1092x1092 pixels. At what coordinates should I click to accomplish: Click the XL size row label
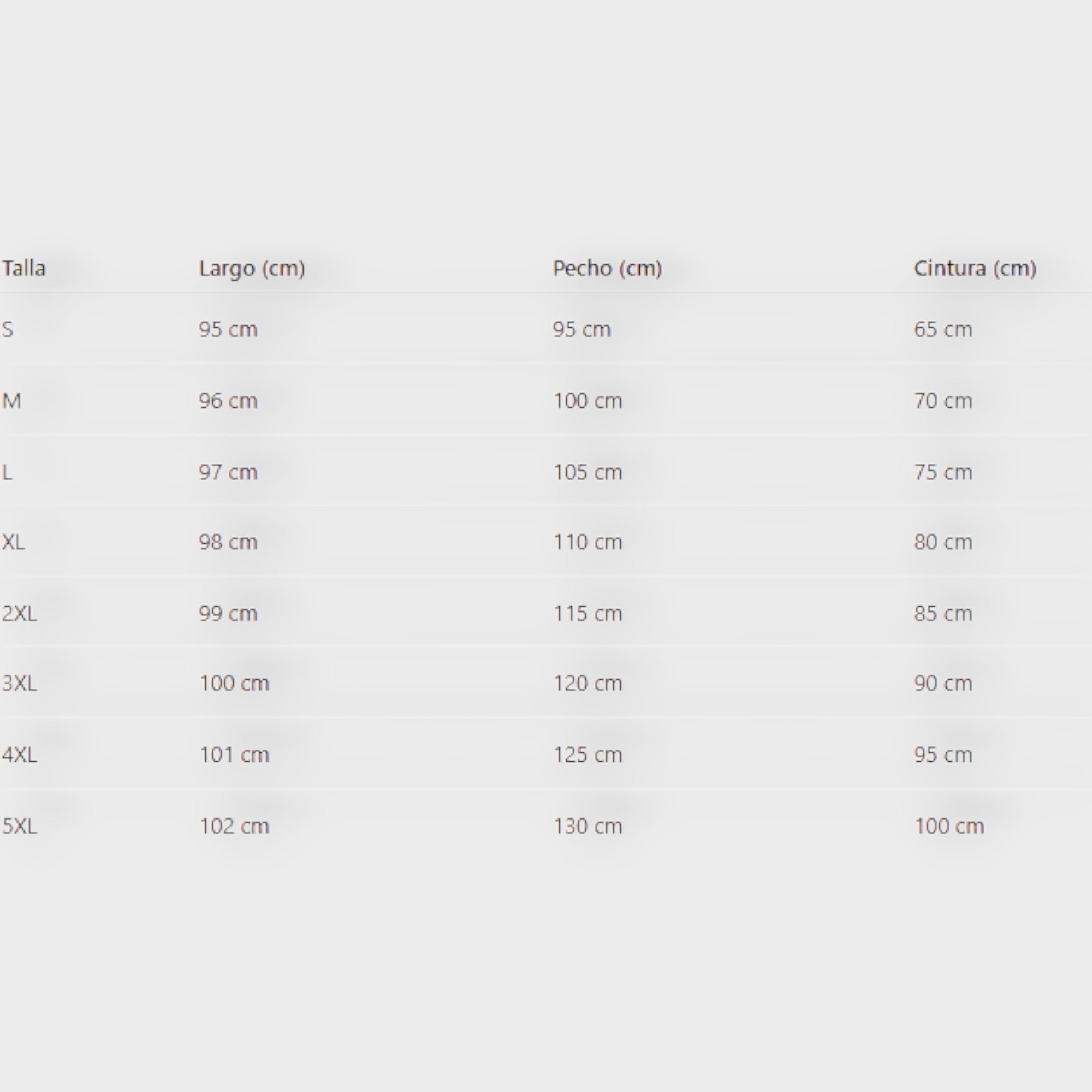pos(14,542)
